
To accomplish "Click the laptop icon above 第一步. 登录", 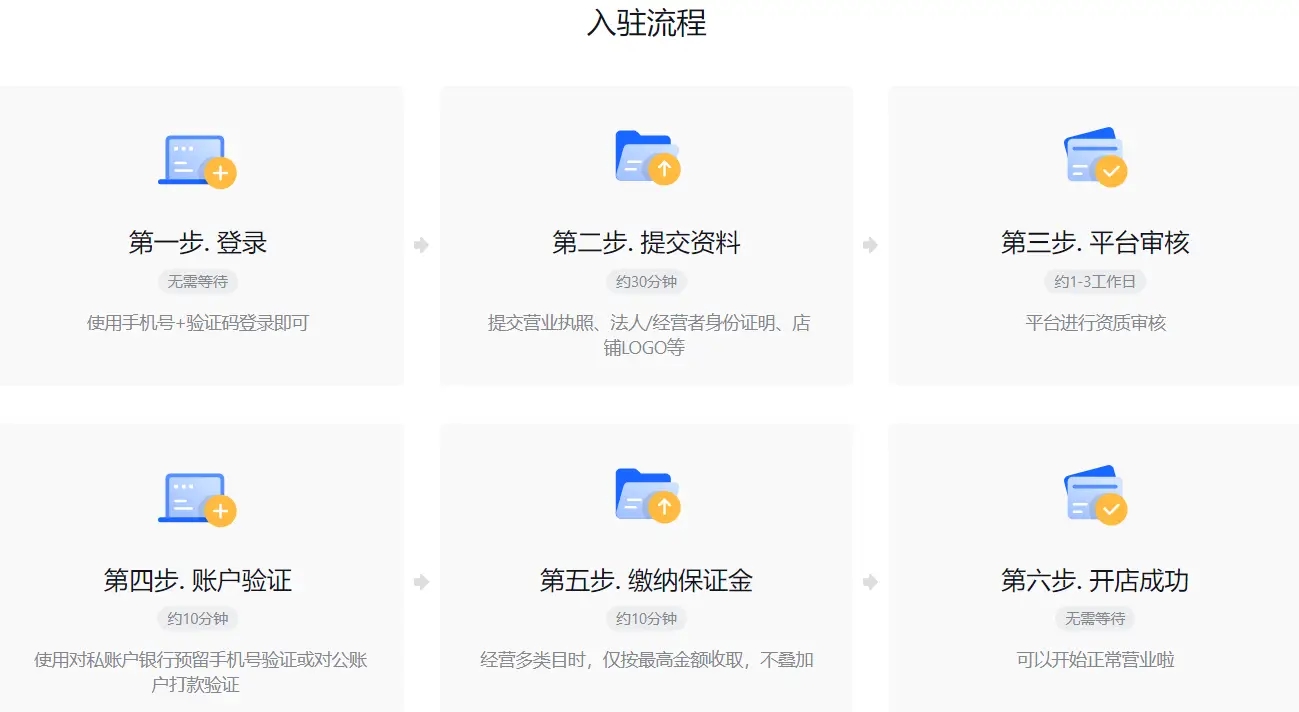I will (x=197, y=160).
